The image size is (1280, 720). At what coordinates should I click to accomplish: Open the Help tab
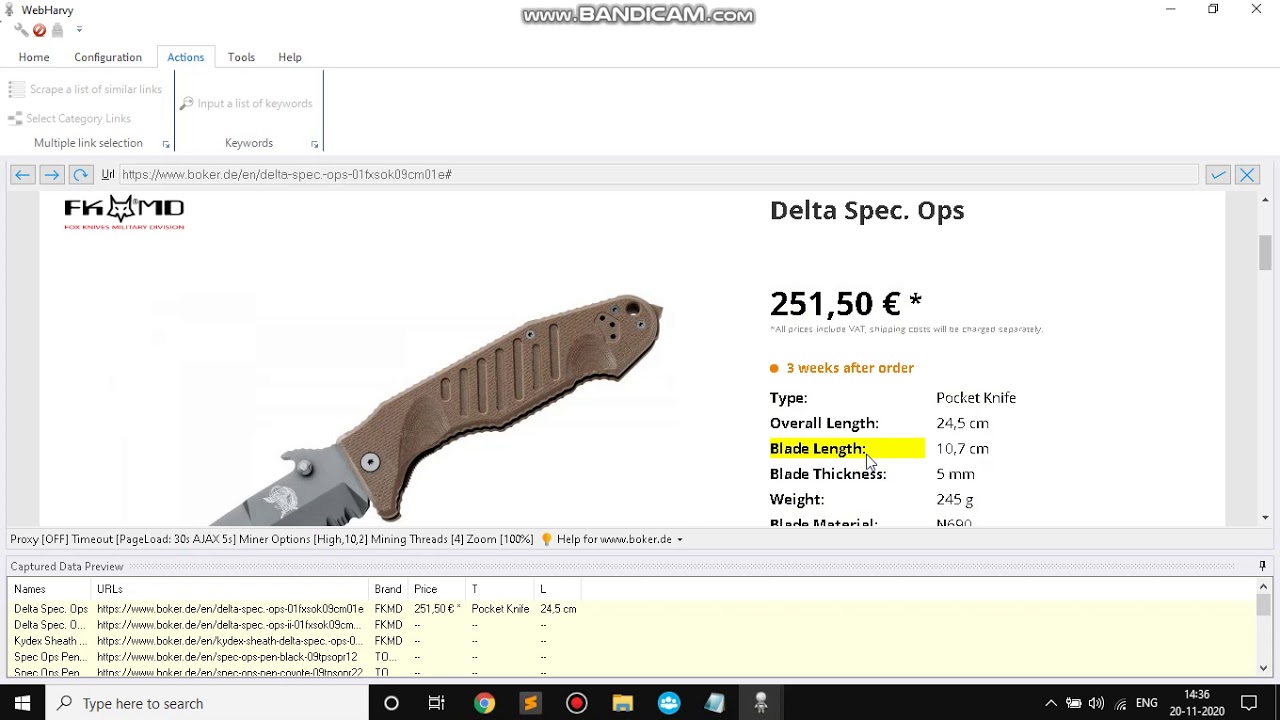tap(290, 57)
